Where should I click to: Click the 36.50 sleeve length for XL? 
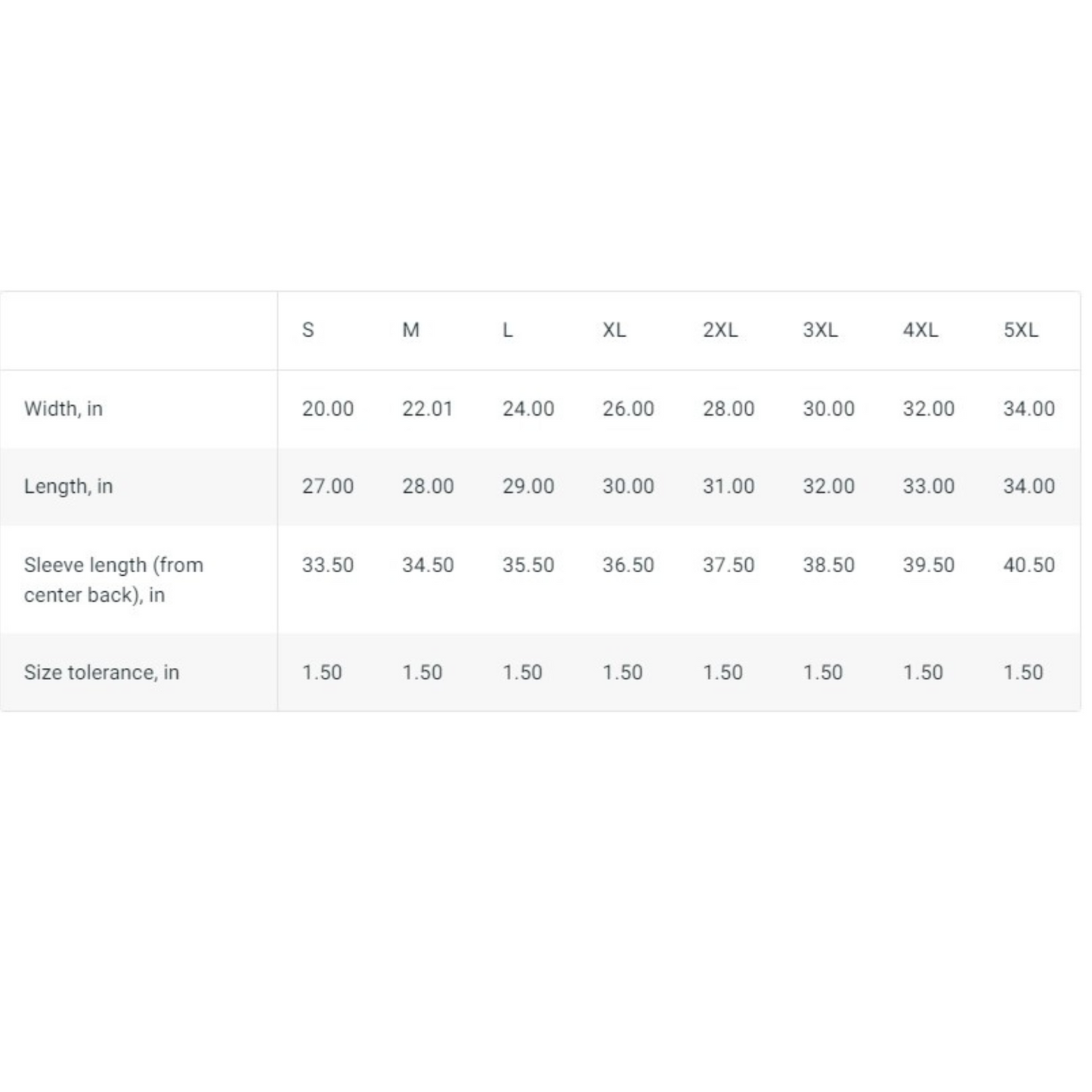click(x=628, y=565)
